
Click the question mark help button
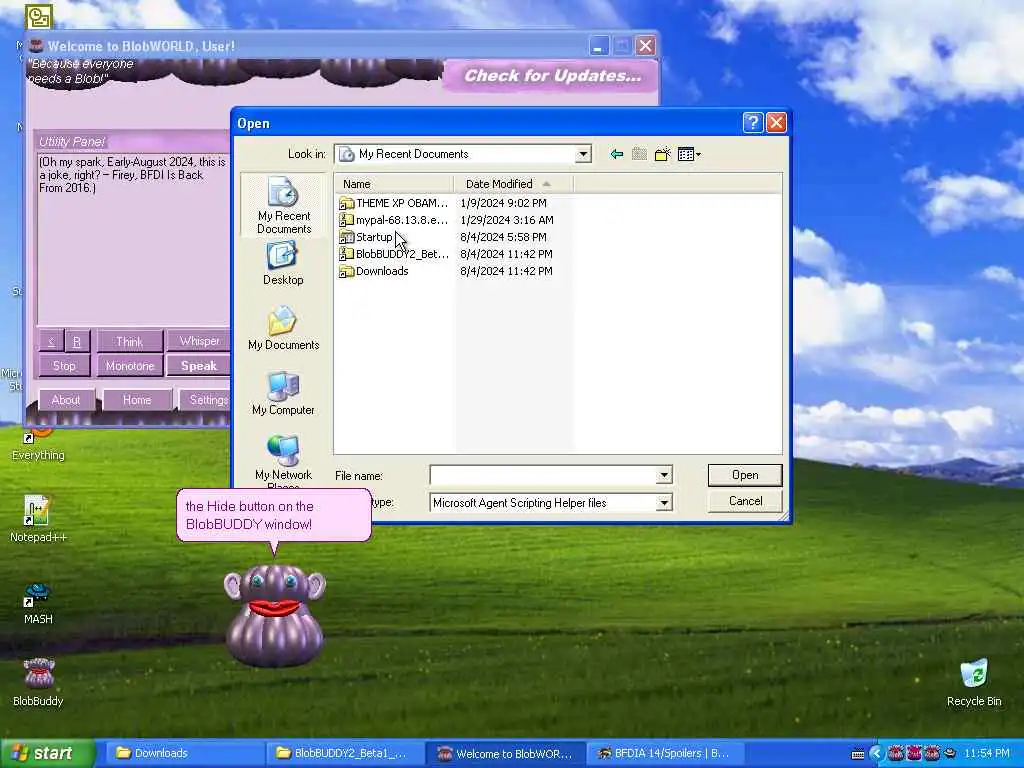753,123
